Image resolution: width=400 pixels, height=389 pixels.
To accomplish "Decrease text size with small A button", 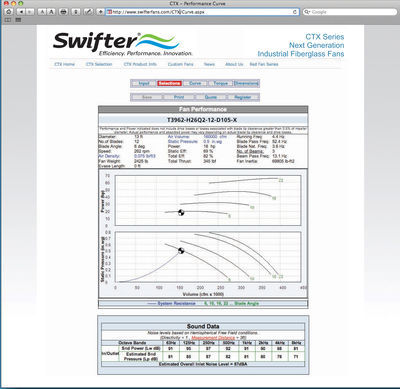I will (42, 12).
